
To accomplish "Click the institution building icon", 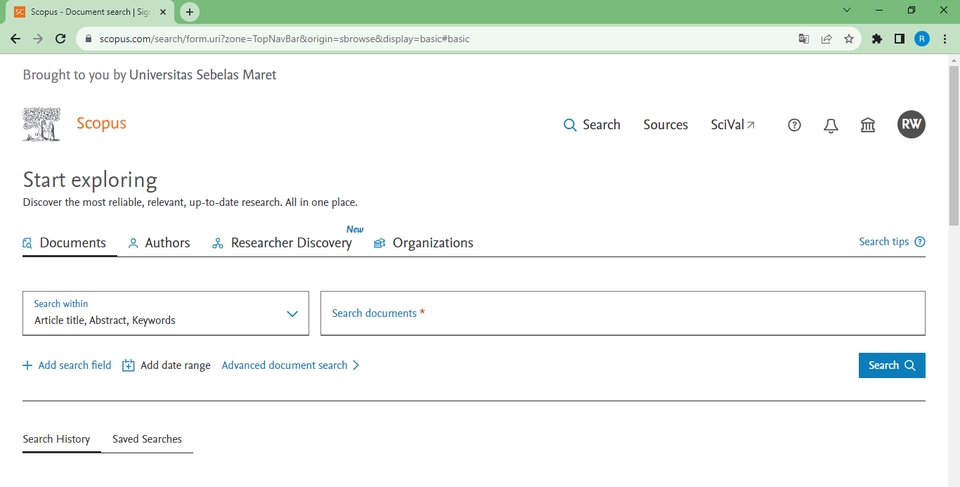I will click(868, 125).
